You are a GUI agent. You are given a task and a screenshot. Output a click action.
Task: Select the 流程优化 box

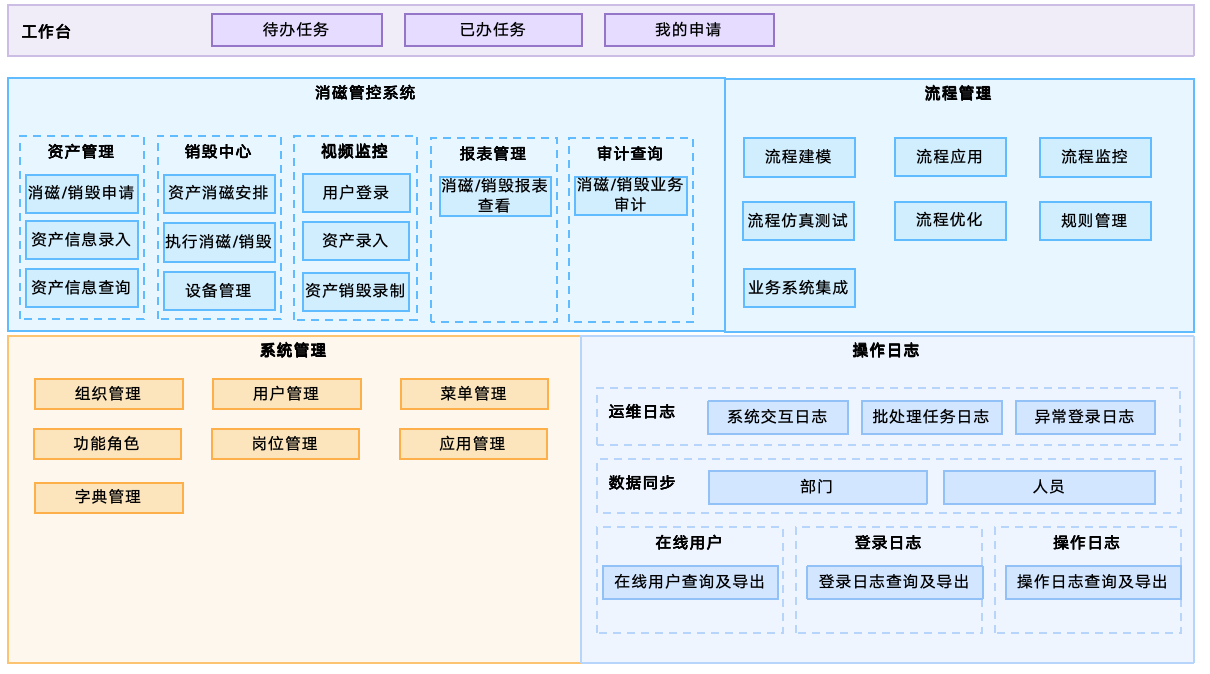pos(950,221)
